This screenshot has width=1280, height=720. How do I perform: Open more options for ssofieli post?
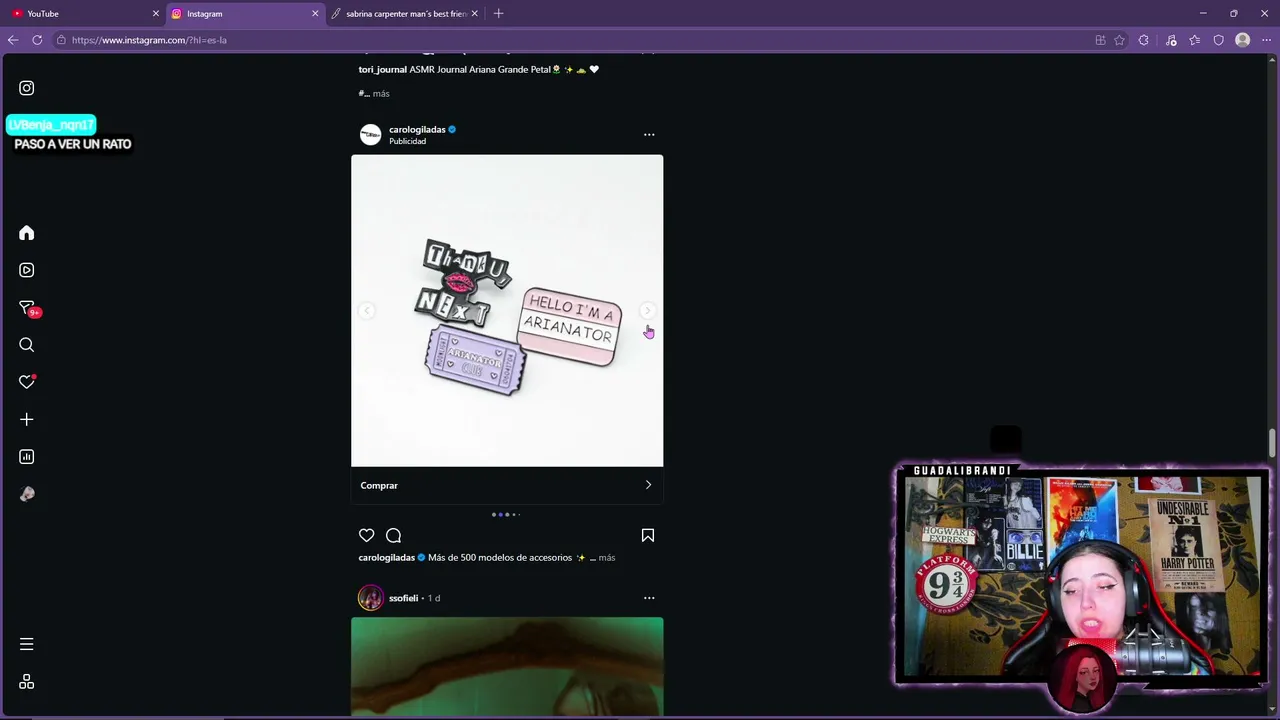coord(649,598)
